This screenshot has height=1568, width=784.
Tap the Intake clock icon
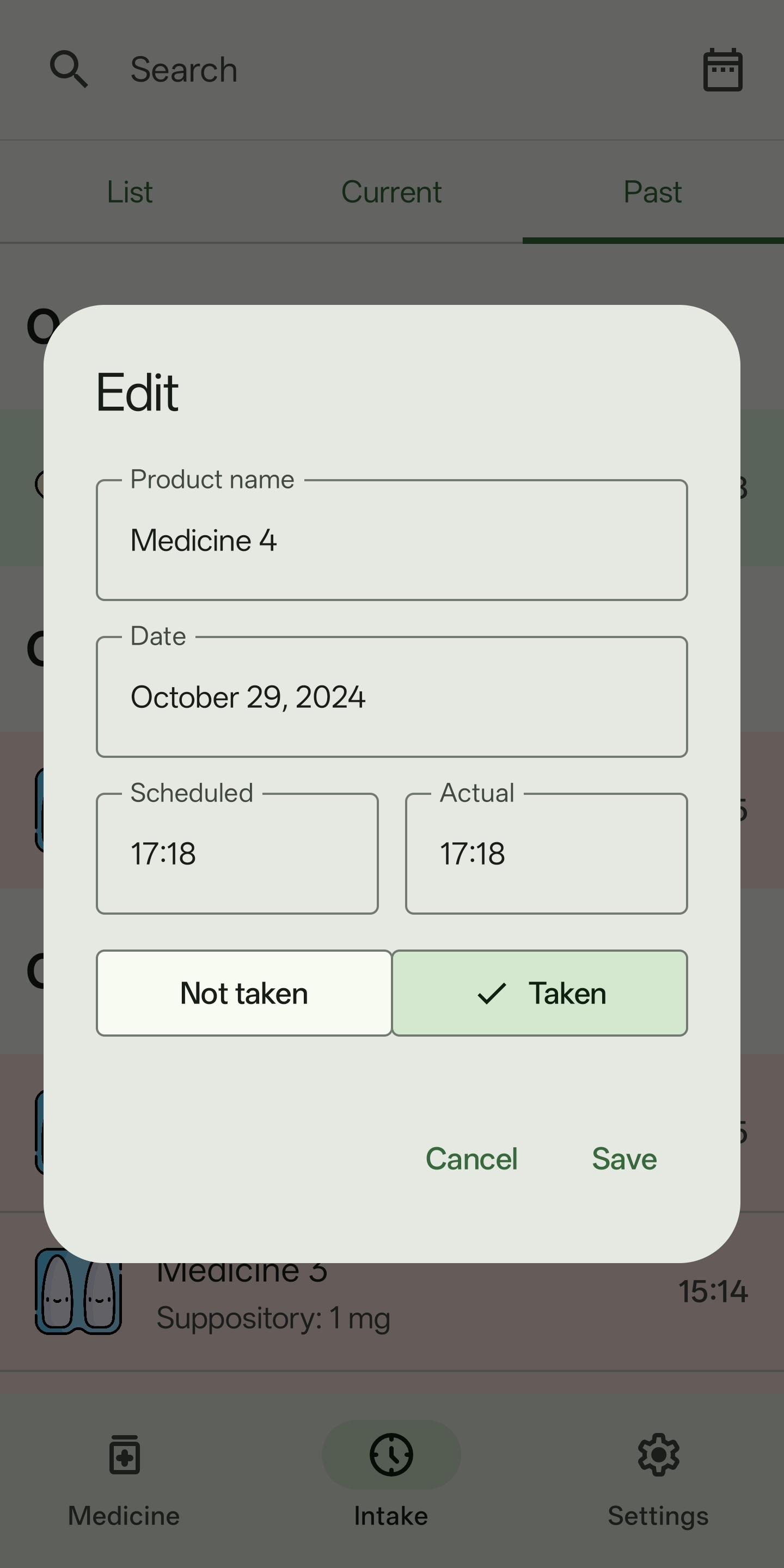tap(391, 1455)
